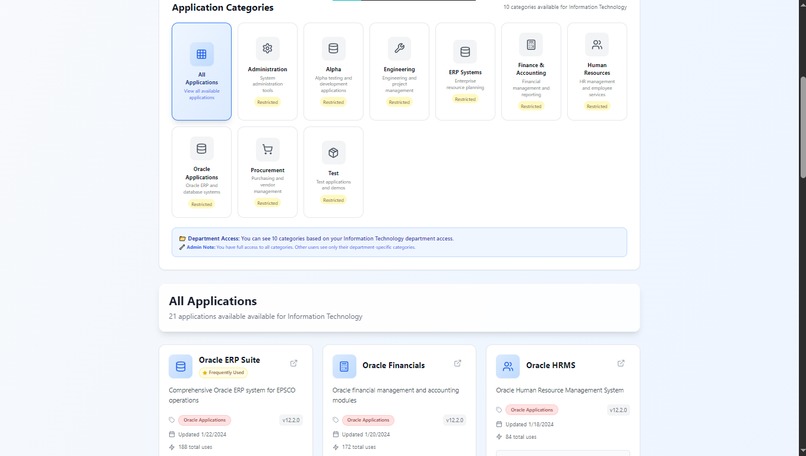This screenshot has height=456, width=806.
Task: Open Oracle Financials external link icon
Action: [457, 363]
